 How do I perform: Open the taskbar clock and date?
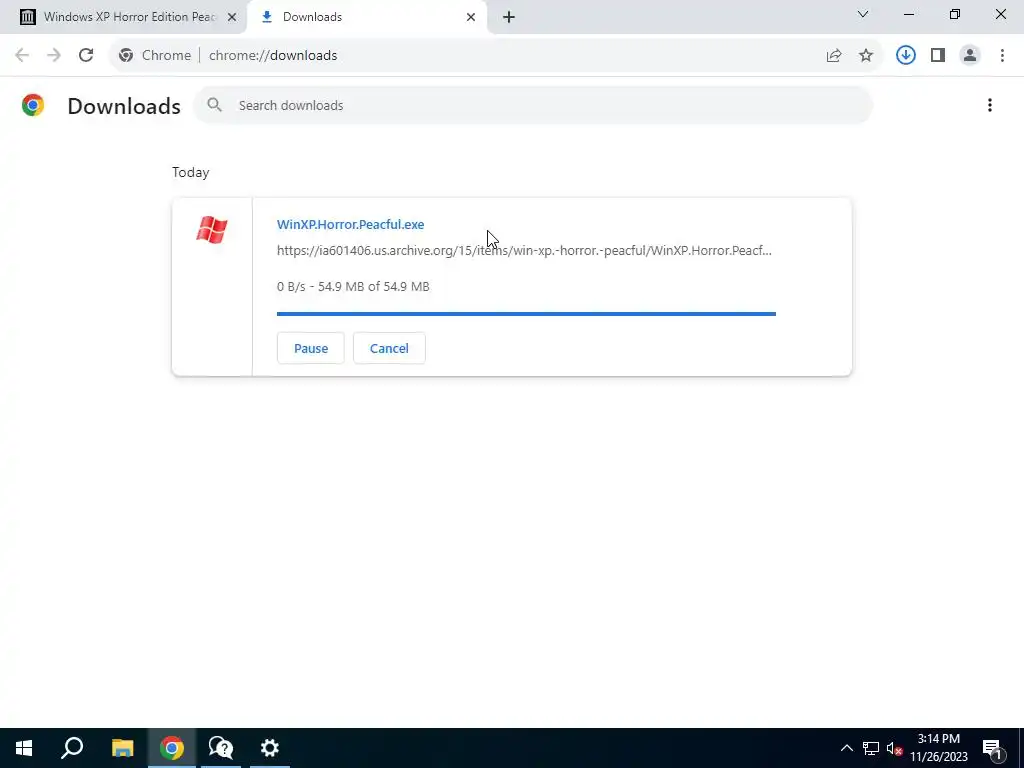(939, 748)
